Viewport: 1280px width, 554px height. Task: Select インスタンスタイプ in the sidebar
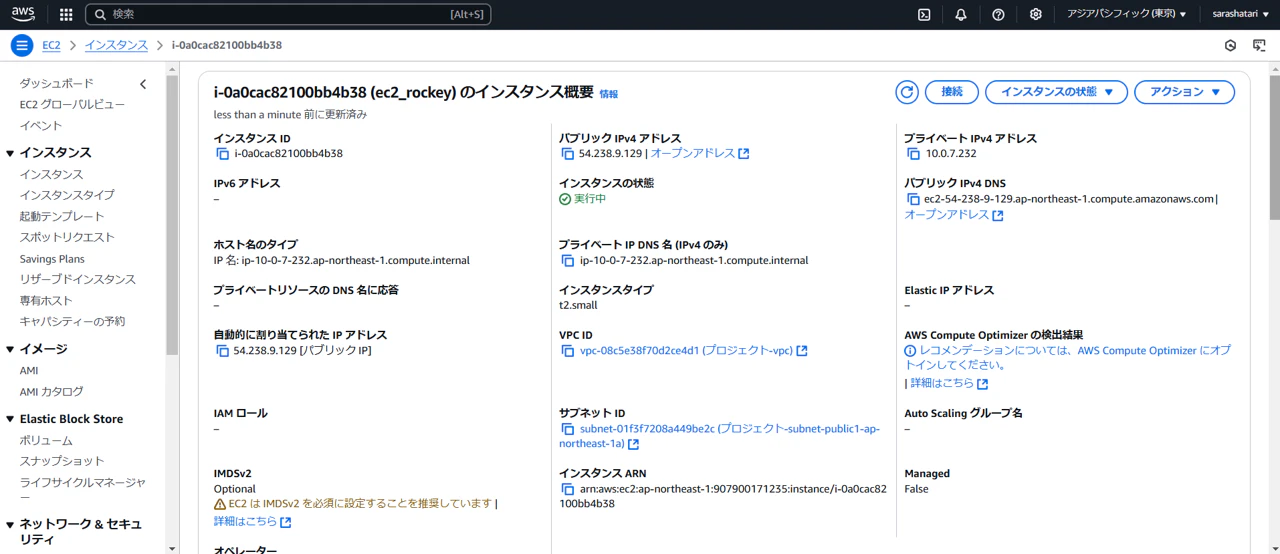pyautogui.click(x=67, y=195)
